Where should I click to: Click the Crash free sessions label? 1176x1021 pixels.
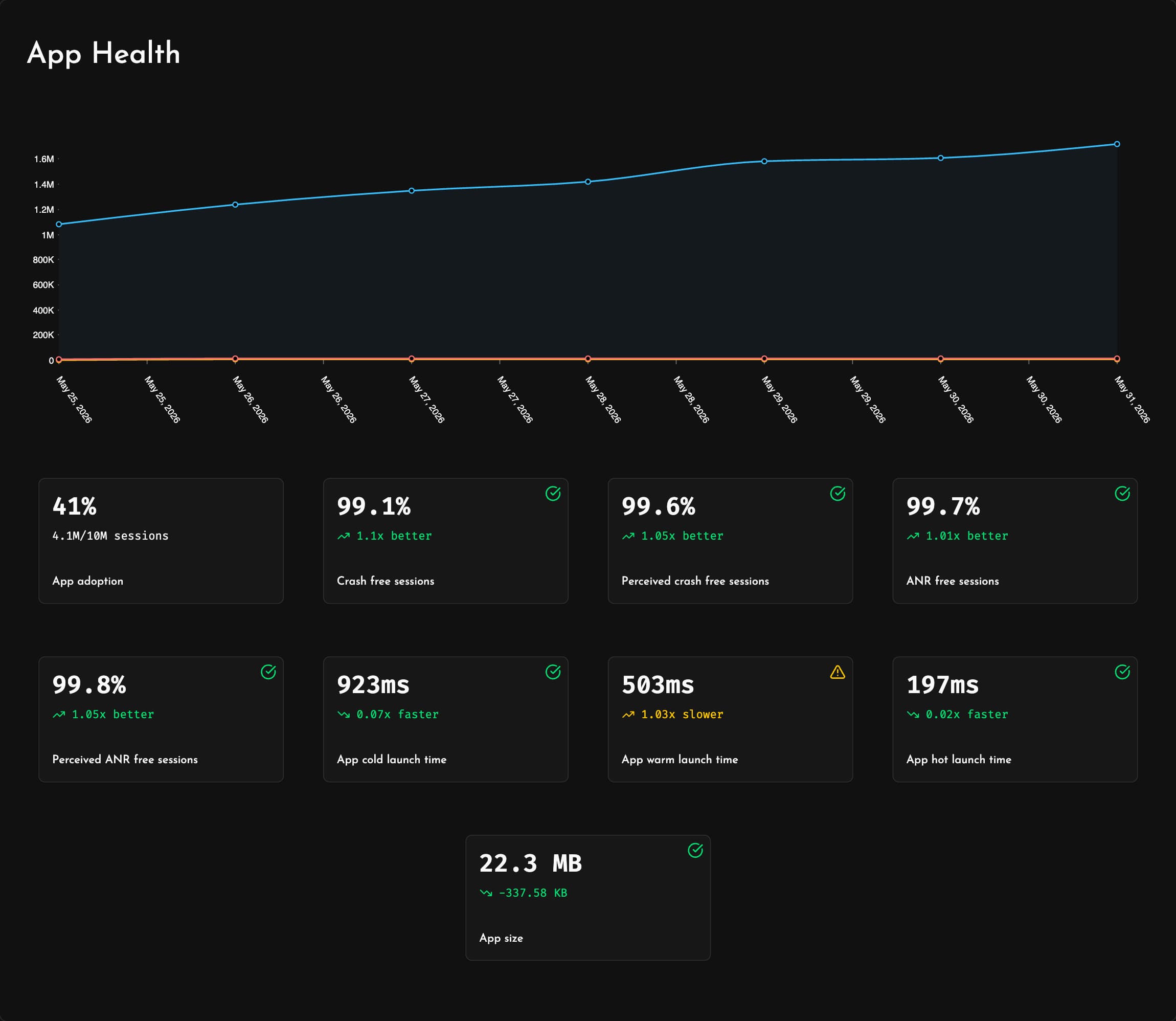(x=386, y=581)
